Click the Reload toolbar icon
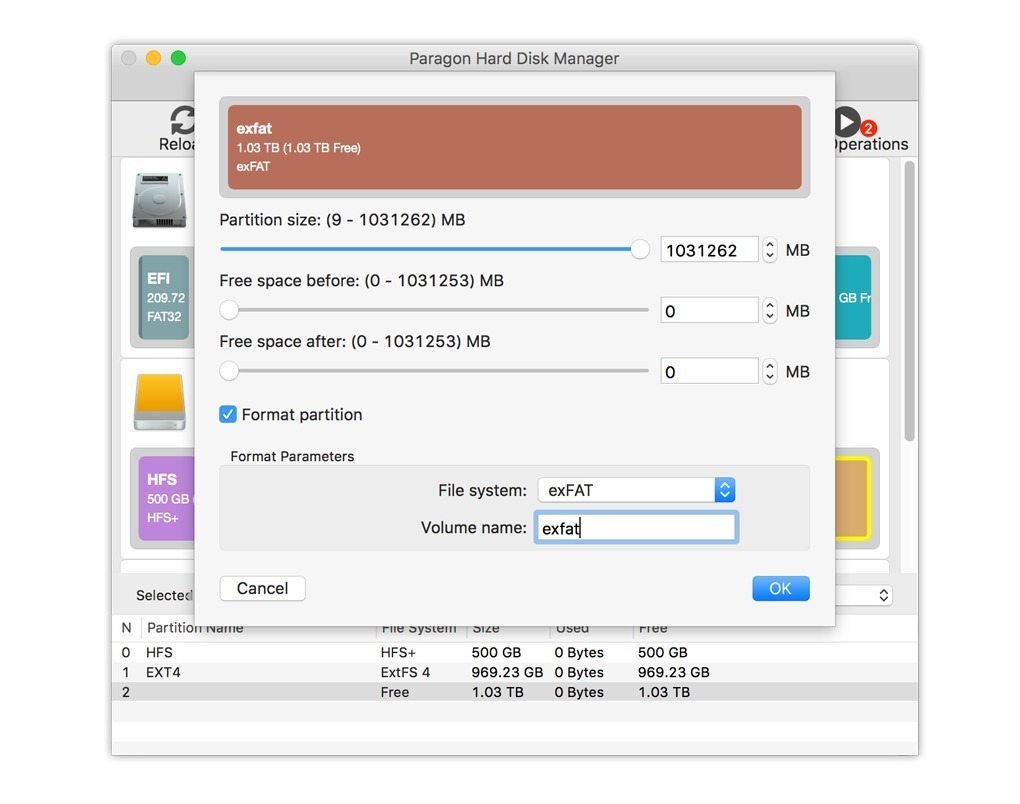1020x804 pixels. (x=182, y=121)
